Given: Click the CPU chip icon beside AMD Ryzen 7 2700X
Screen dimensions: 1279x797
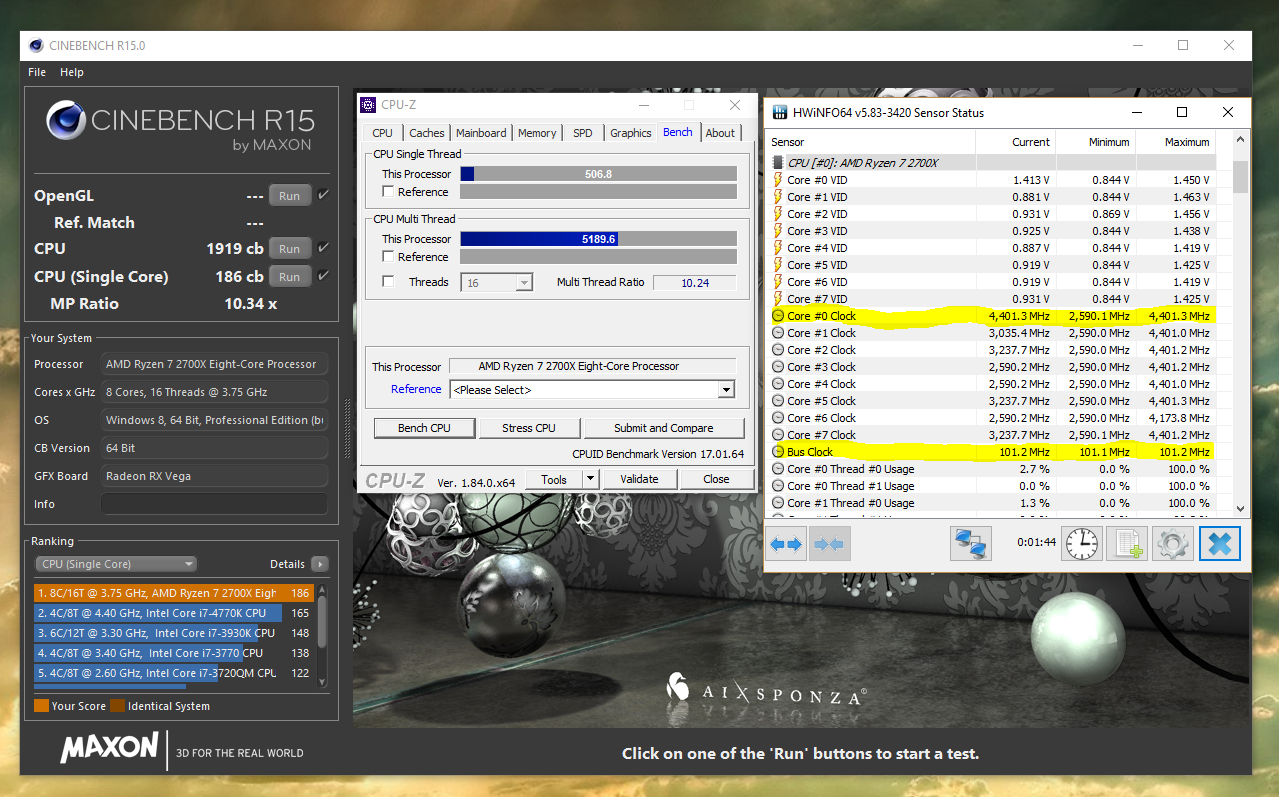Looking at the screenshot, I should click(778, 162).
